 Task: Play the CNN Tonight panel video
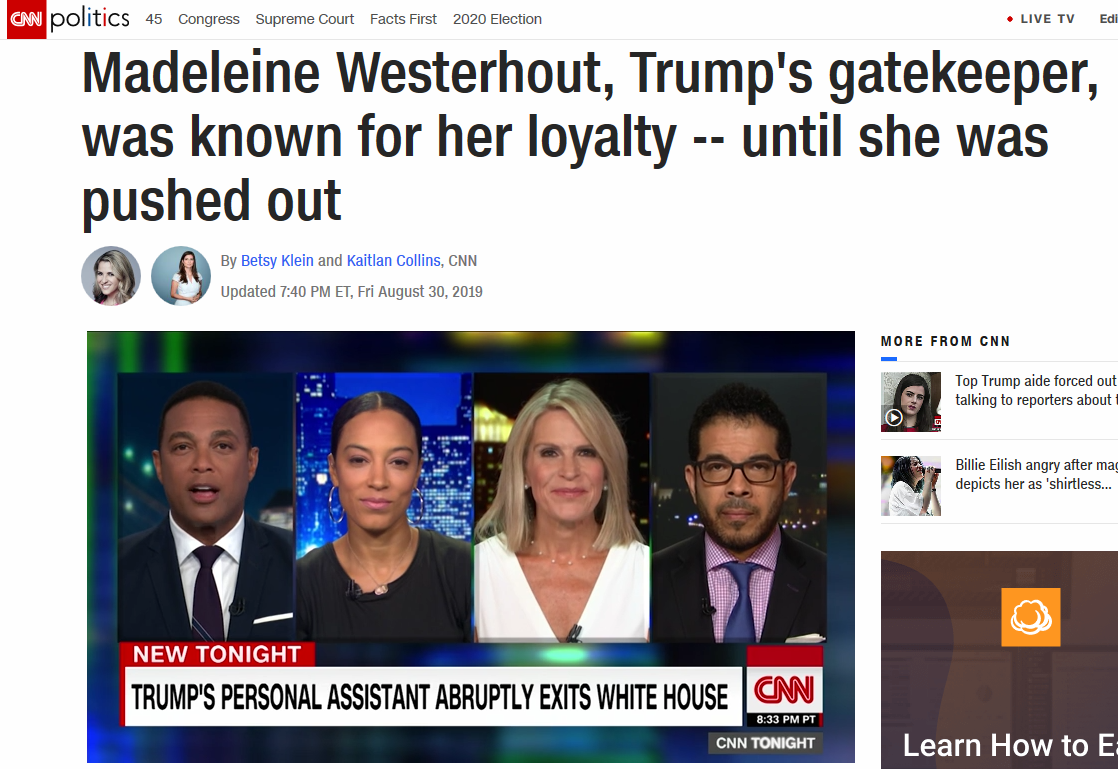(471, 547)
